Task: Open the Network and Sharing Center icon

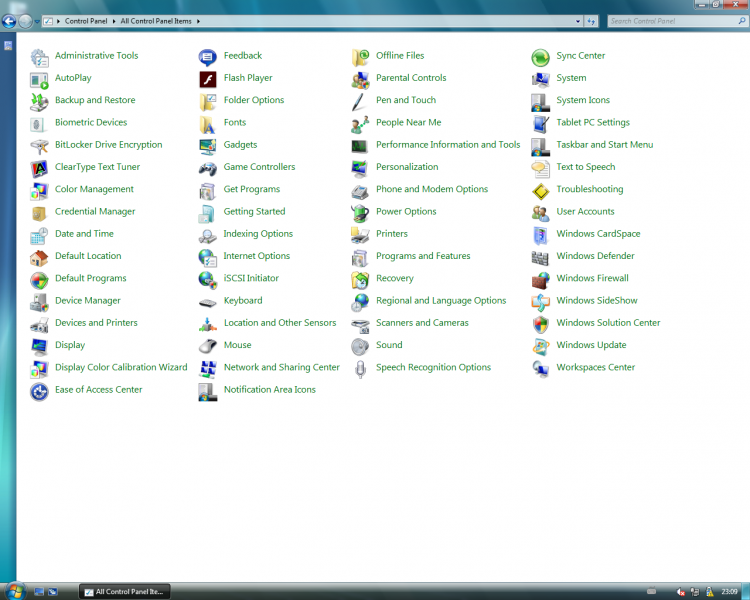Action: [208, 369]
